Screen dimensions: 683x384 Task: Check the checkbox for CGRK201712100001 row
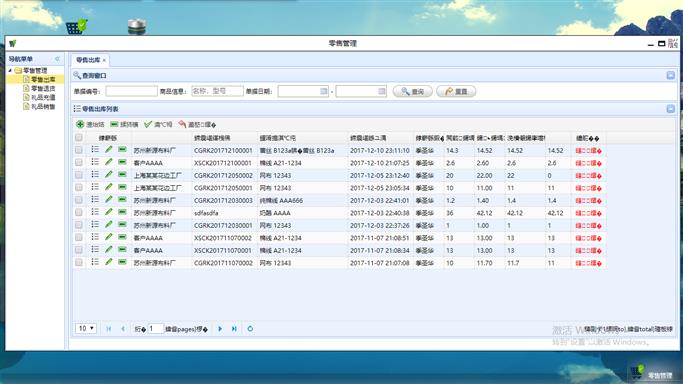pyautogui.click(x=79, y=150)
